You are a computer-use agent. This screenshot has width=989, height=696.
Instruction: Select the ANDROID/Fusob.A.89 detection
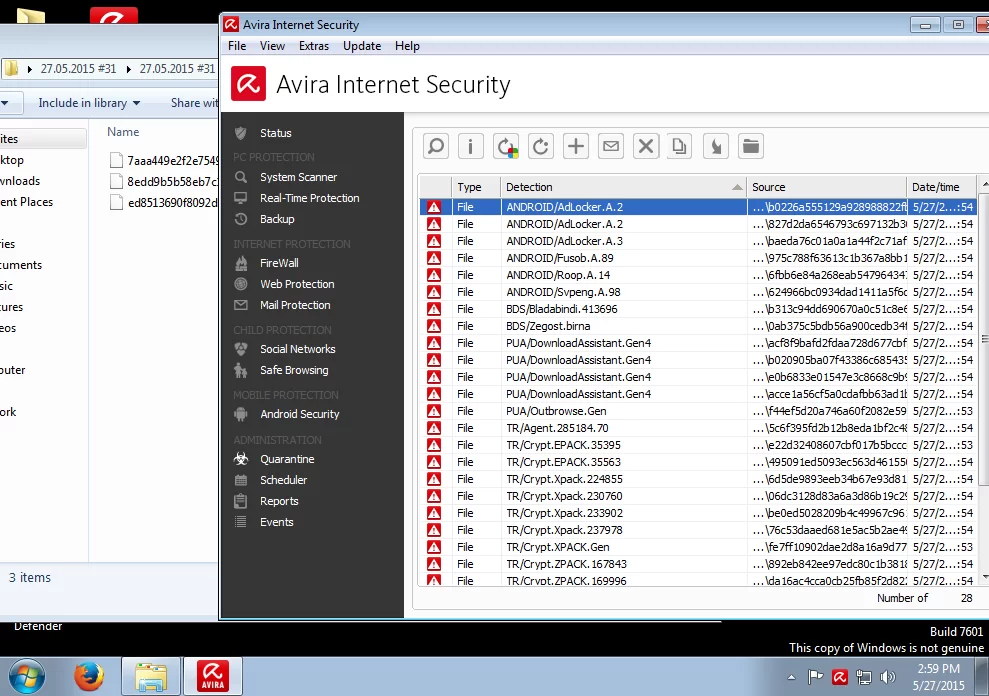click(x=698, y=258)
